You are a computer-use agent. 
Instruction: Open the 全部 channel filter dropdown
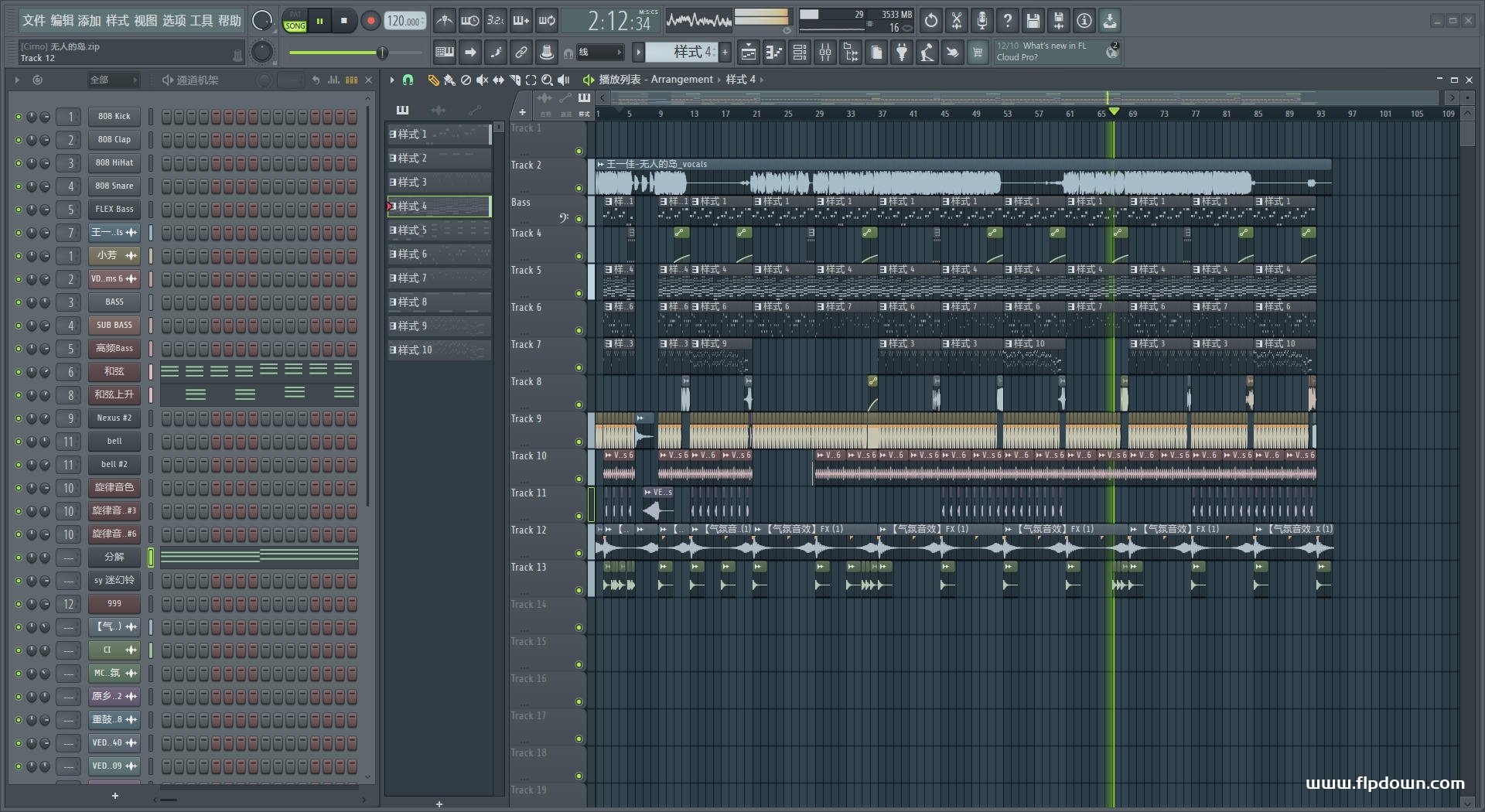112,80
